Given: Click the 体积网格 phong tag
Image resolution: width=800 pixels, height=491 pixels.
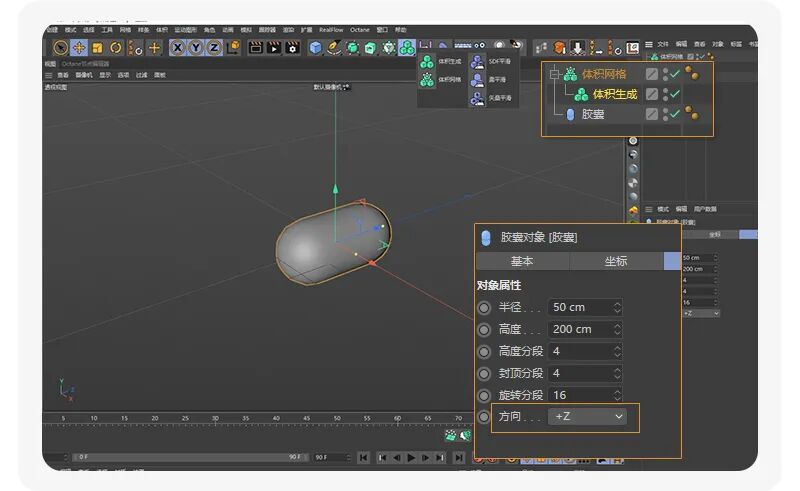Looking at the screenshot, I should click(692, 73).
